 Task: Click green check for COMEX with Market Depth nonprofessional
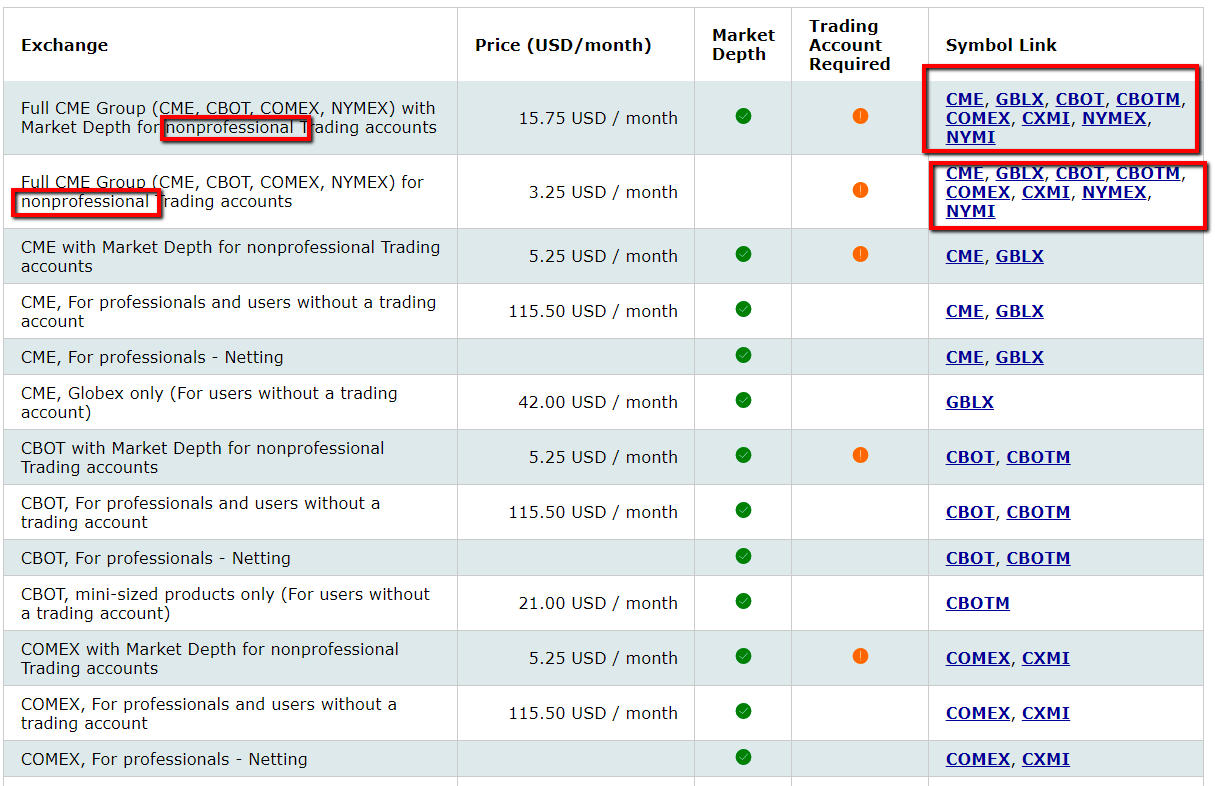pos(743,656)
